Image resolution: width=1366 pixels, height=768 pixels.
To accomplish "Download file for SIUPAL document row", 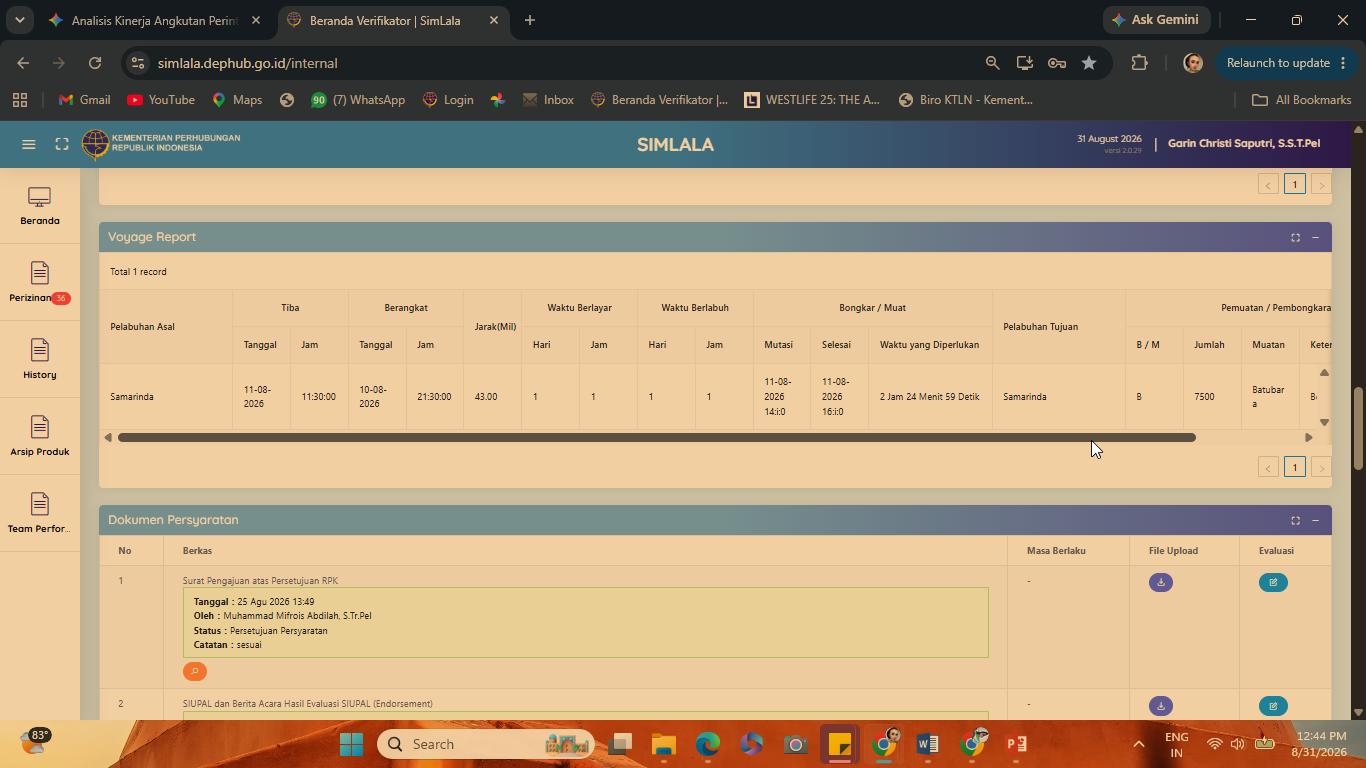I will (x=1160, y=706).
